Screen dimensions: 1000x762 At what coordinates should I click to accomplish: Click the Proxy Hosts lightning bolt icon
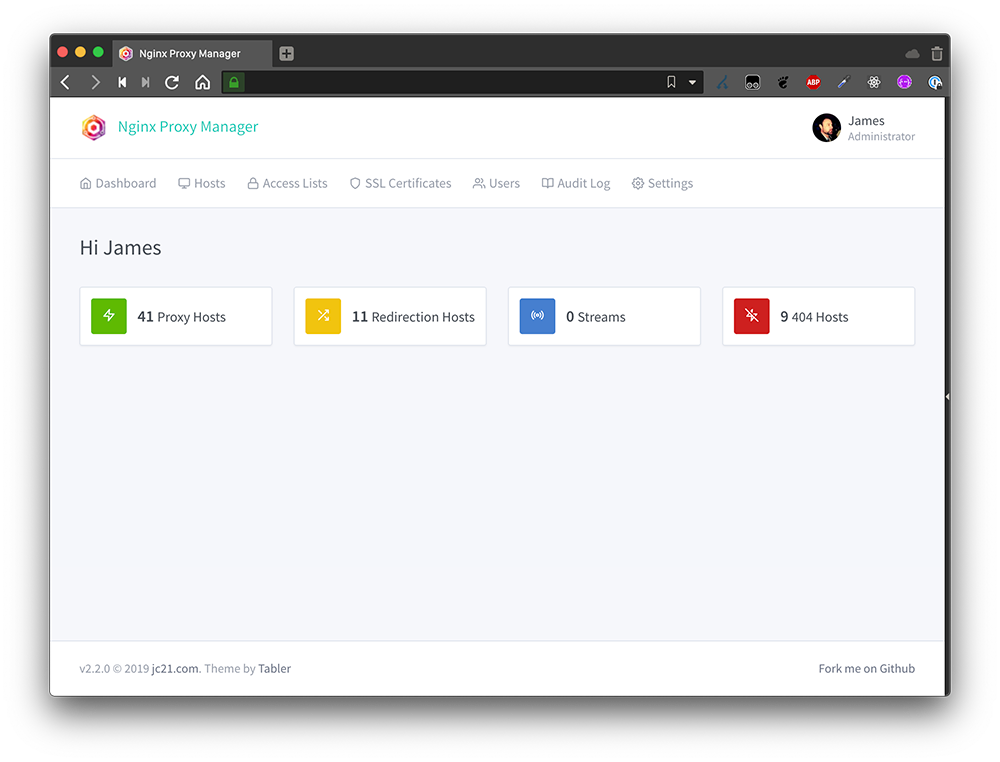(108, 316)
